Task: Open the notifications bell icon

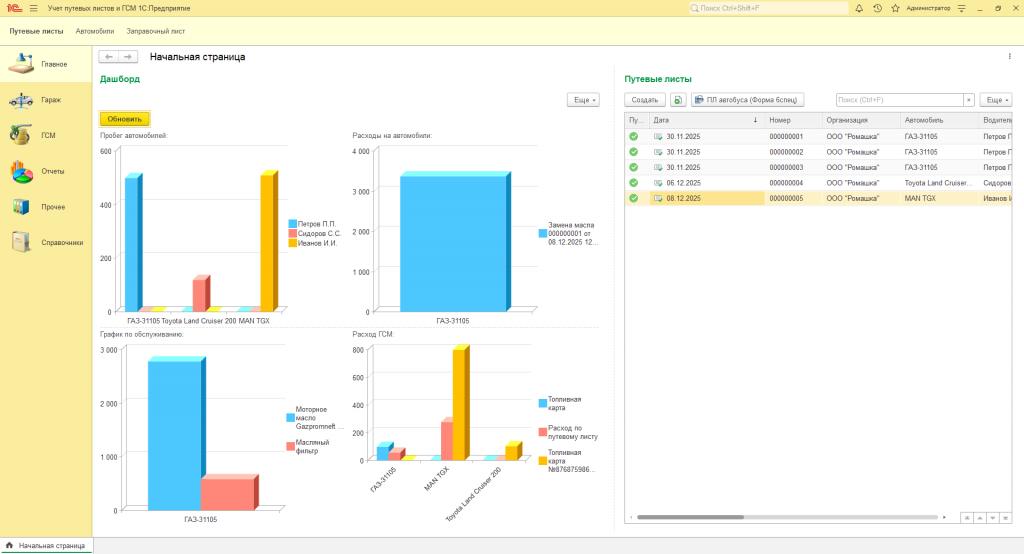Action: tap(859, 8)
